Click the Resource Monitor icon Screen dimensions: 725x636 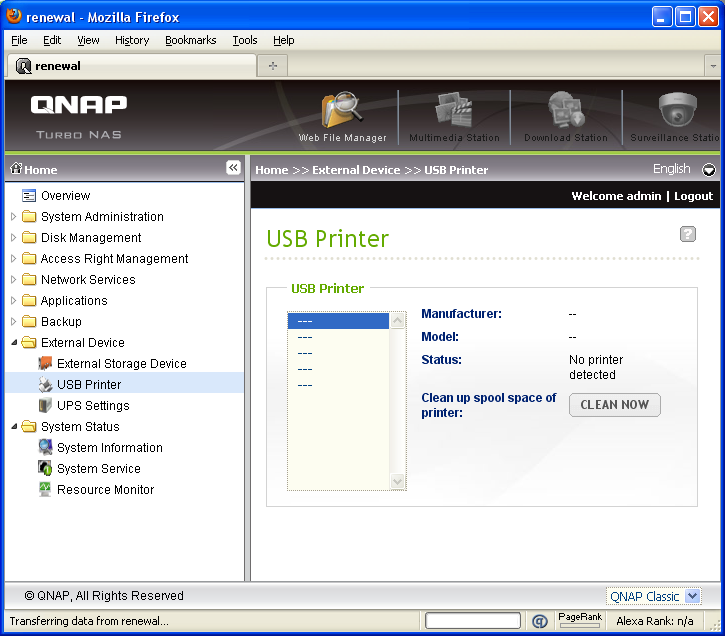coord(45,489)
